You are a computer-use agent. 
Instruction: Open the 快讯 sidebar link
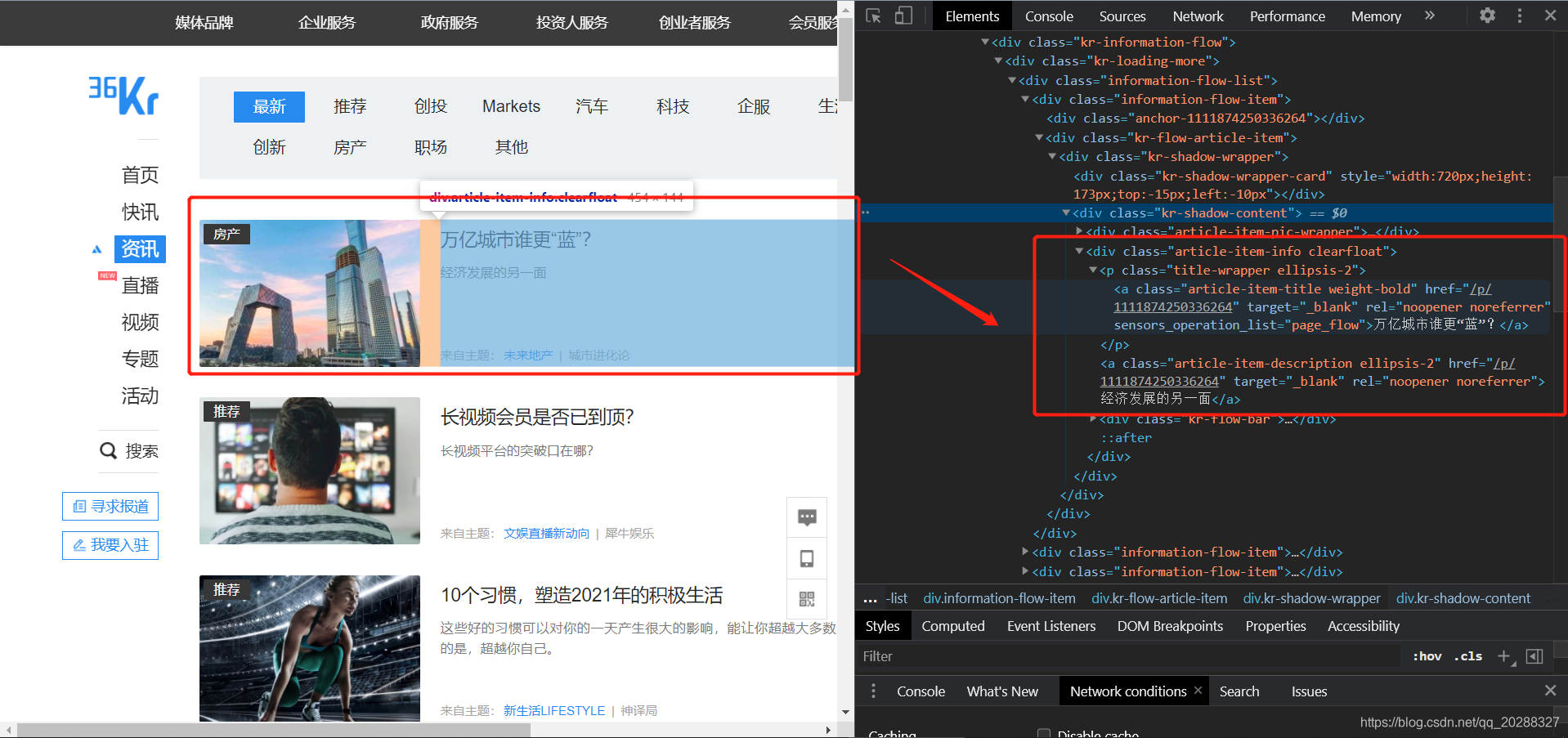tap(140, 212)
